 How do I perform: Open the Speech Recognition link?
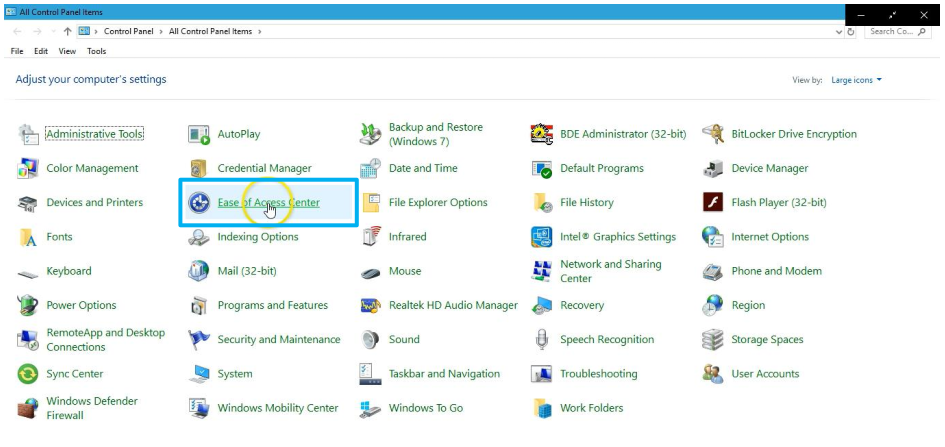tap(607, 340)
